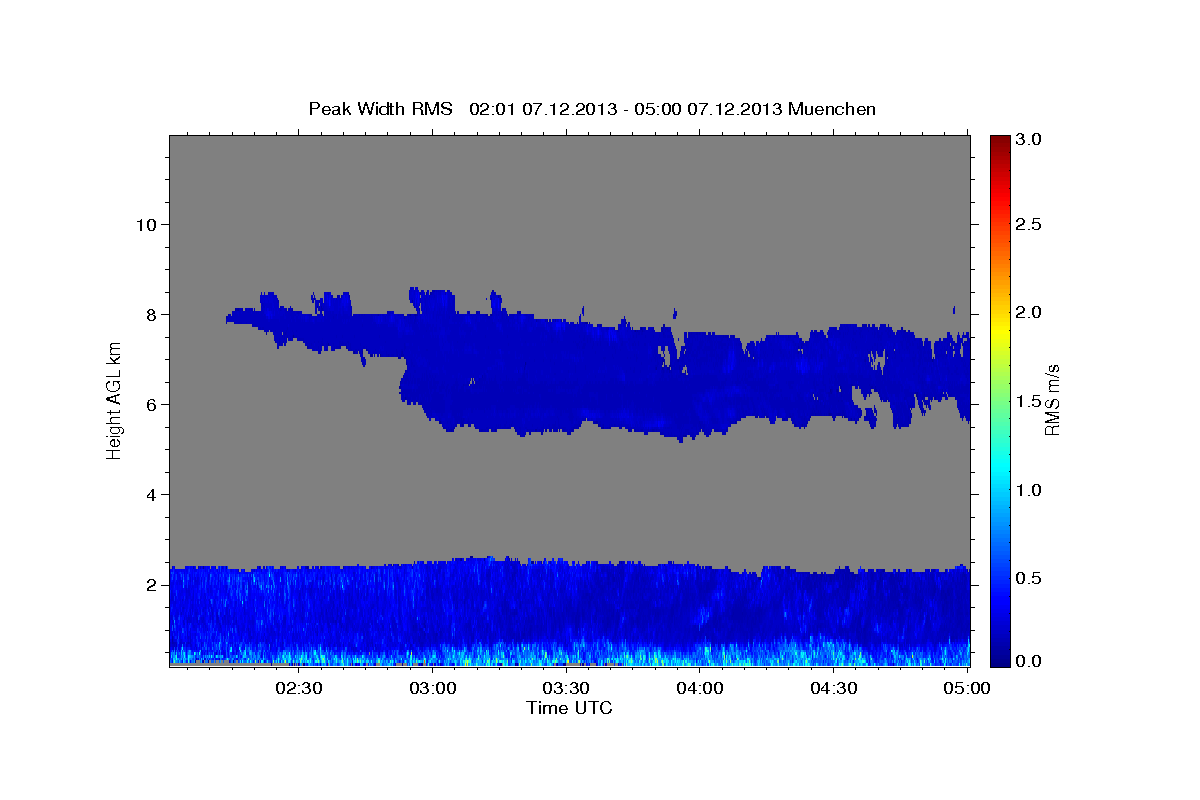Click the 04:30 time tick label

835,688
